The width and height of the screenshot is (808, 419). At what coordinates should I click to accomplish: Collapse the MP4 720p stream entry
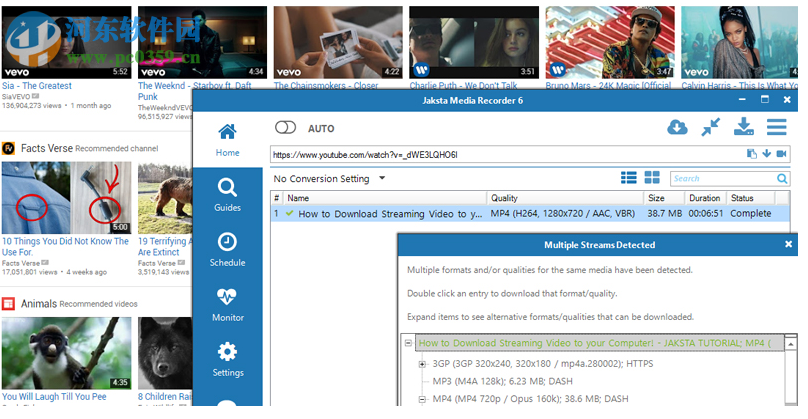pos(422,399)
